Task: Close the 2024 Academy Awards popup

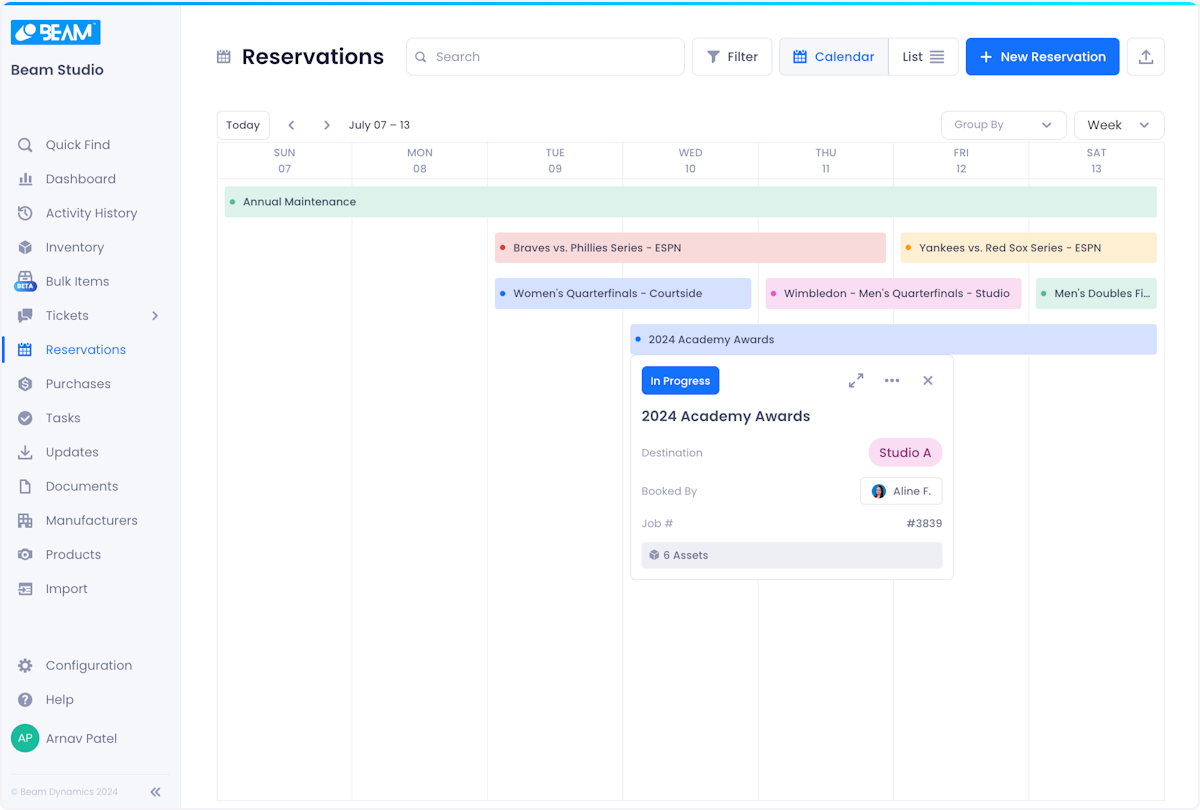Action: pos(928,381)
